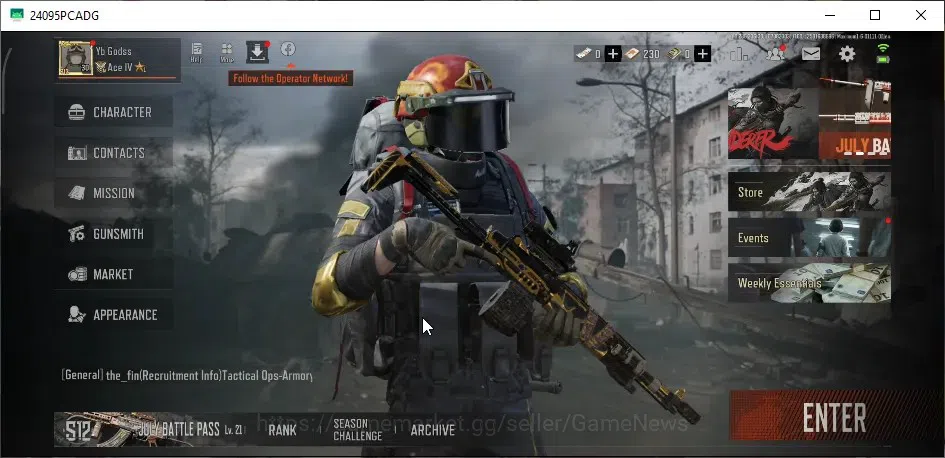The height and width of the screenshot is (458, 945).
Task: Go to the MISSION menu
Action: coord(114,193)
